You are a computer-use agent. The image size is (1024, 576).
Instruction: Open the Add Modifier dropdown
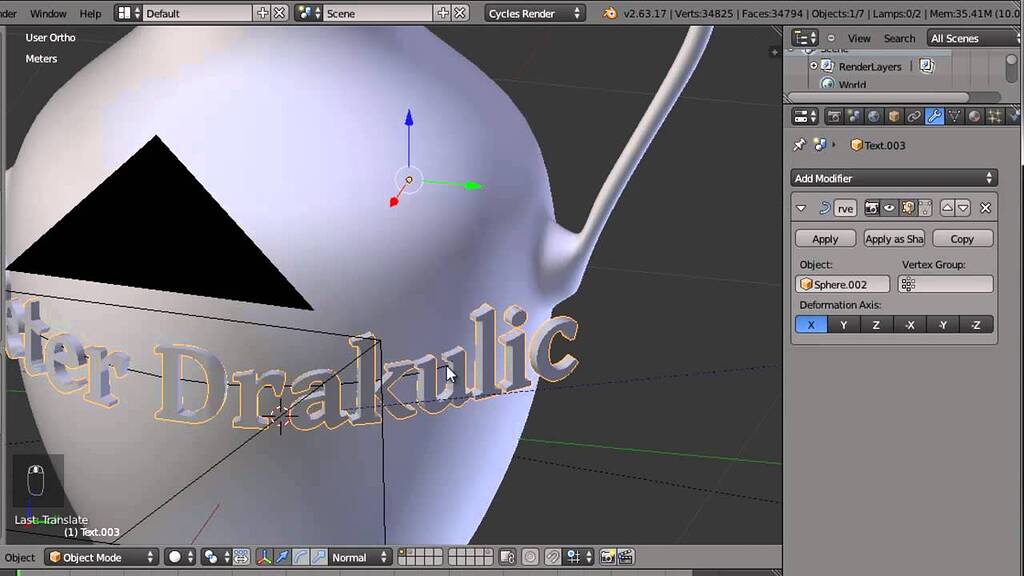tap(893, 177)
